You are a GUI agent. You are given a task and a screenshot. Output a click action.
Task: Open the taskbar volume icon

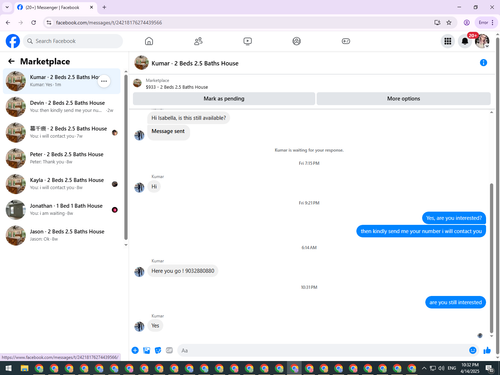(x=441, y=368)
